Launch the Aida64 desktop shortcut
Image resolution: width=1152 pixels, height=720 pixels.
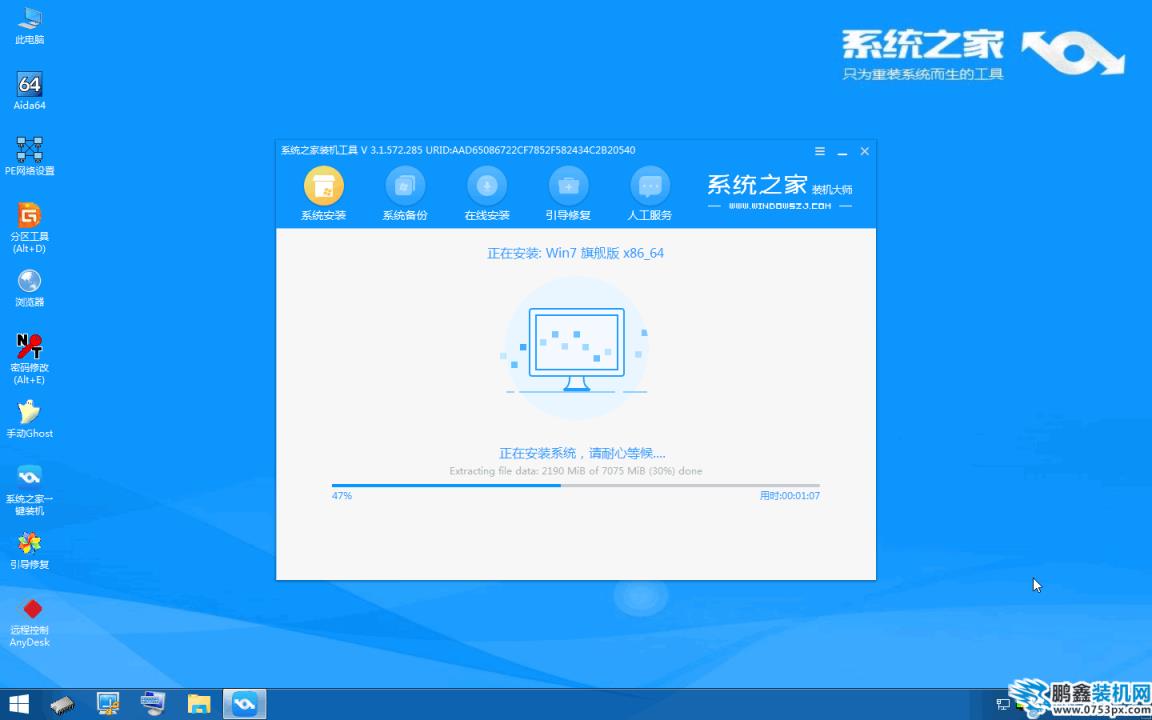(x=29, y=90)
